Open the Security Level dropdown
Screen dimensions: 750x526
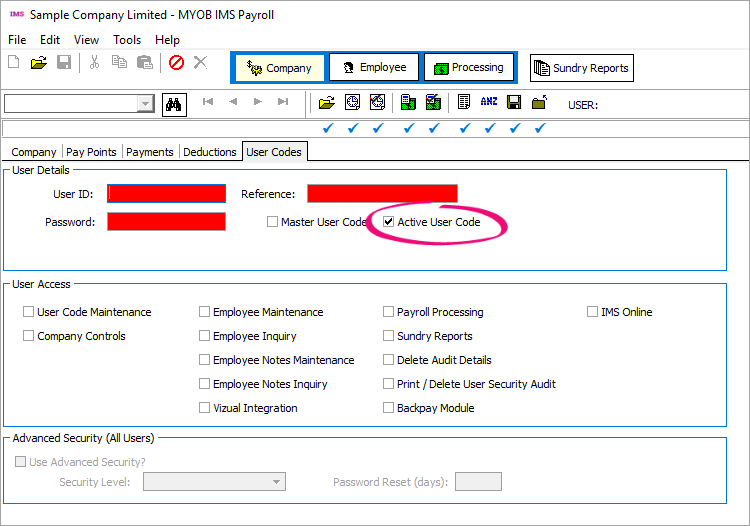pyautogui.click(x=277, y=482)
